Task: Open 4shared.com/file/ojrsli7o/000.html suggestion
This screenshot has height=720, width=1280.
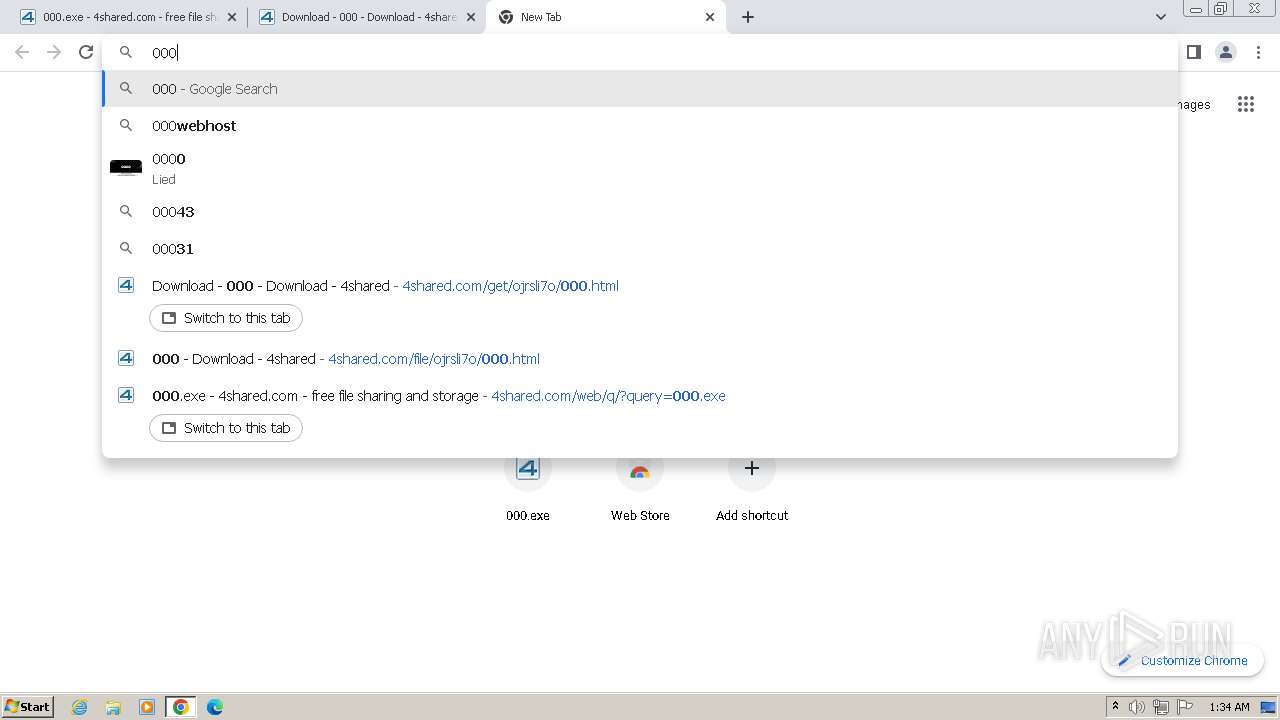Action: 640,359
